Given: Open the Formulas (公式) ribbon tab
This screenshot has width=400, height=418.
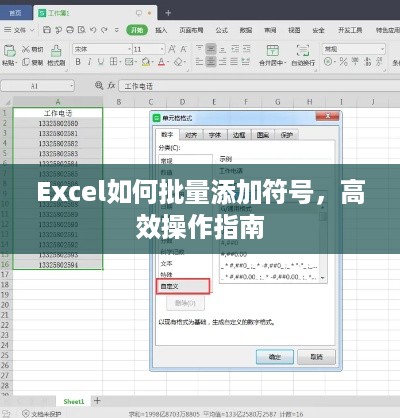Looking at the screenshot, I should [x=221, y=30].
